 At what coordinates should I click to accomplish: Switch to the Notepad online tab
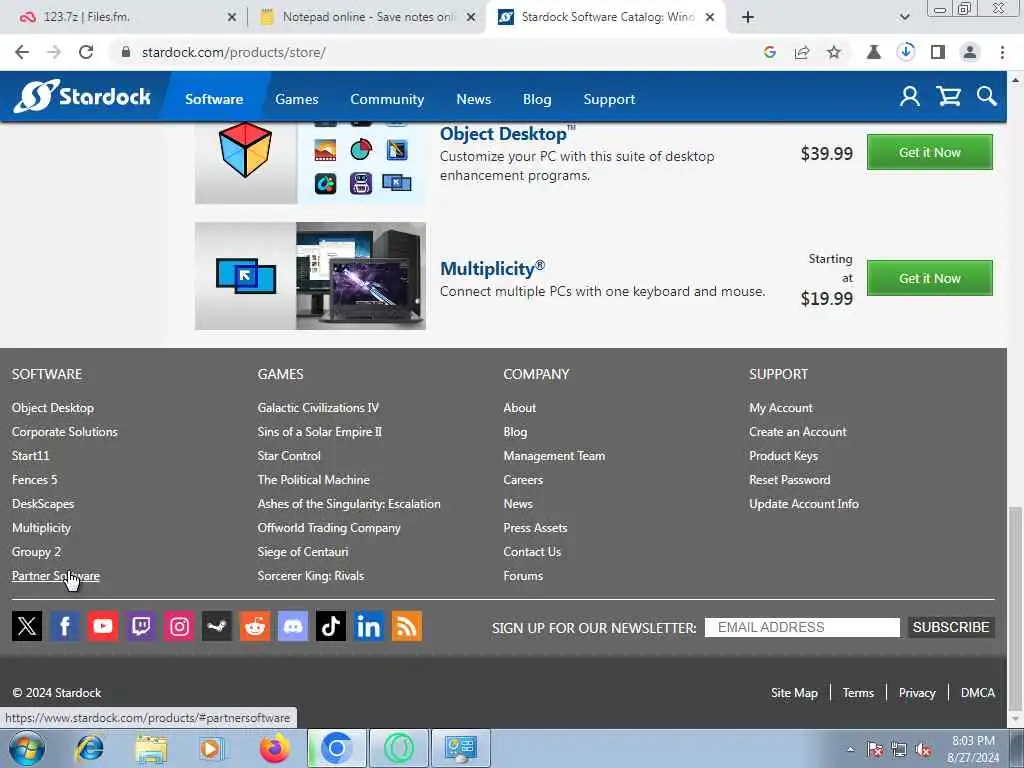click(368, 18)
